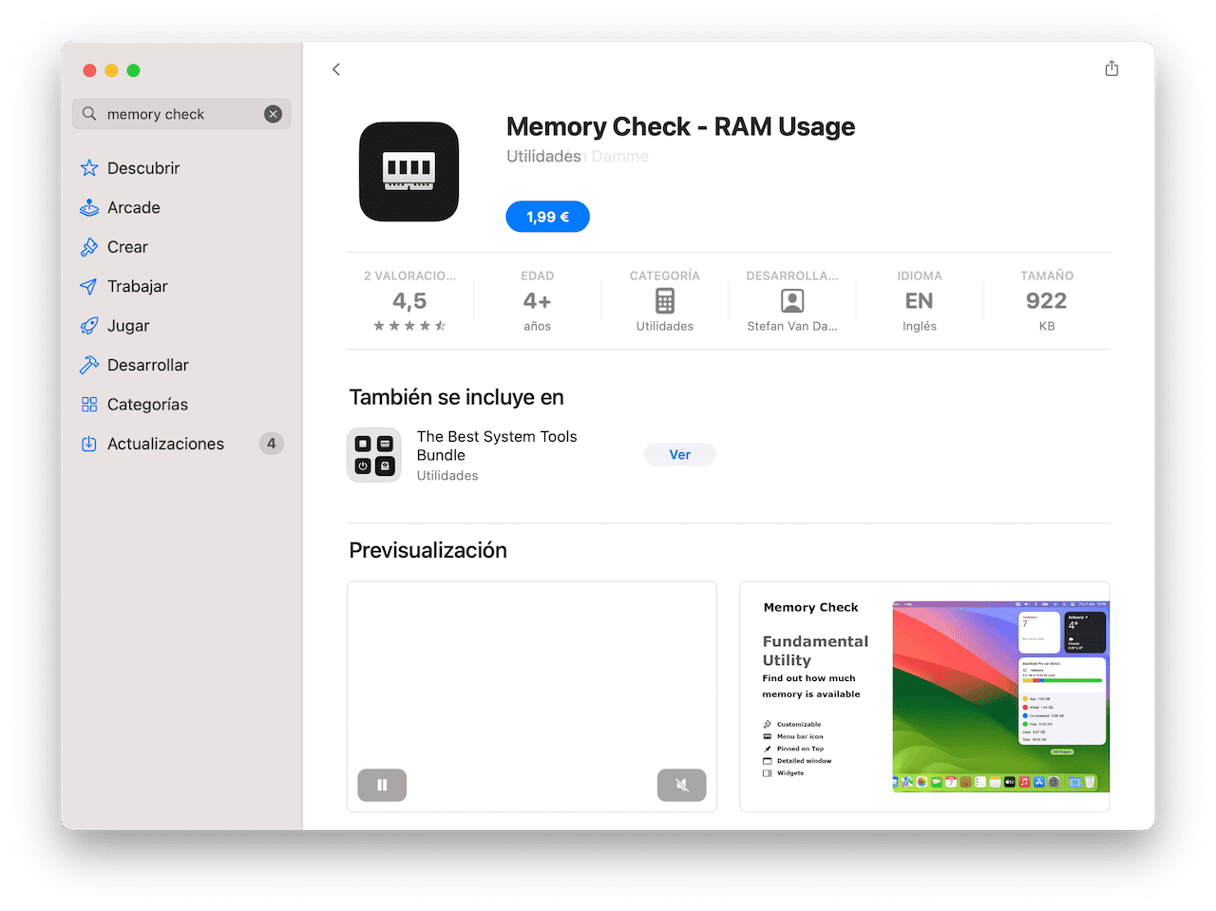Go back using the back chevron
1216x911 pixels.
click(336, 69)
